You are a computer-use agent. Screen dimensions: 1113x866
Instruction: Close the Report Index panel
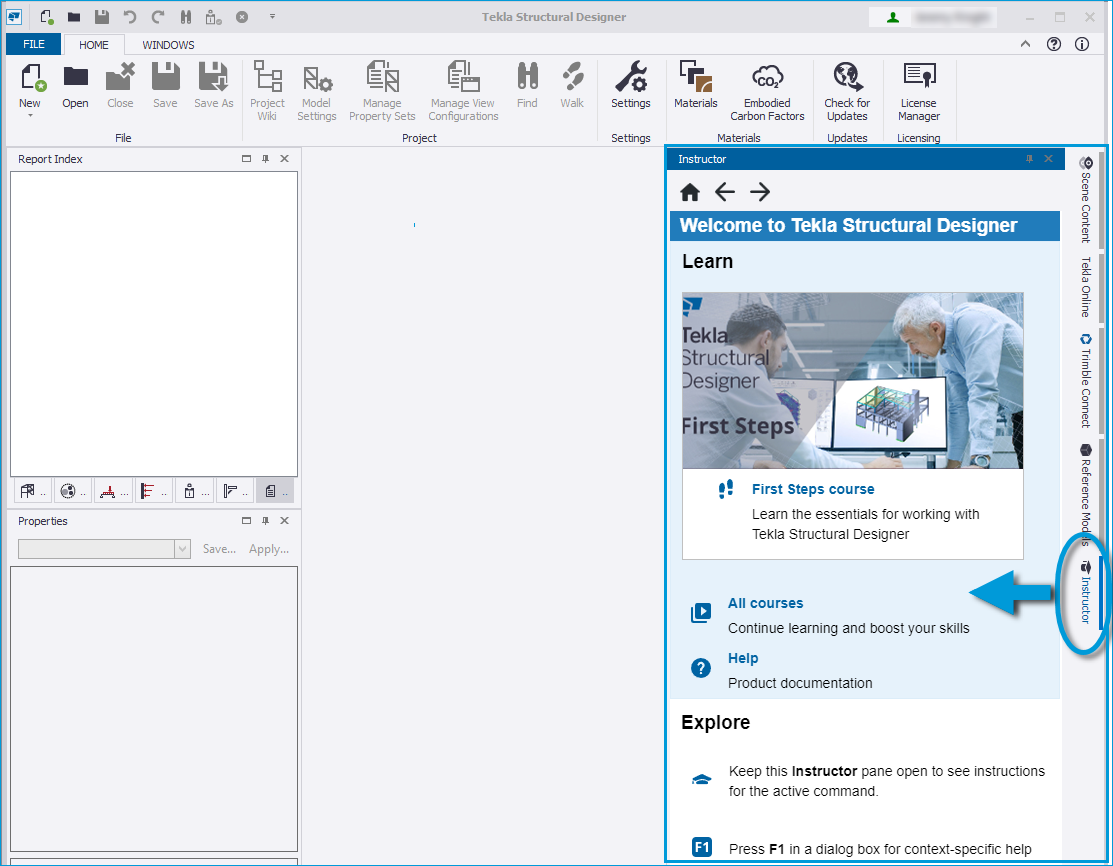pos(285,159)
